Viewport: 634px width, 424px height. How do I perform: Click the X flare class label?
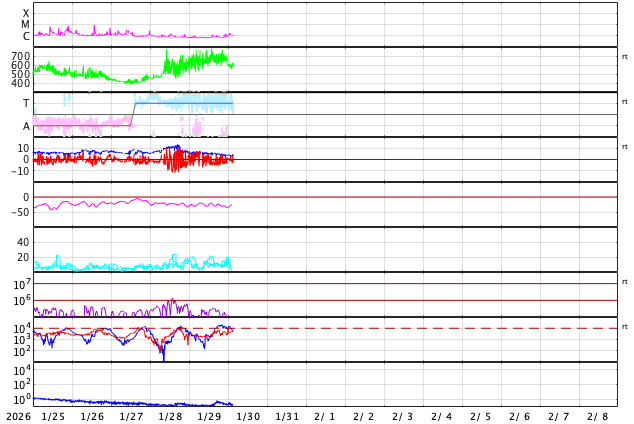click(26, 14)
